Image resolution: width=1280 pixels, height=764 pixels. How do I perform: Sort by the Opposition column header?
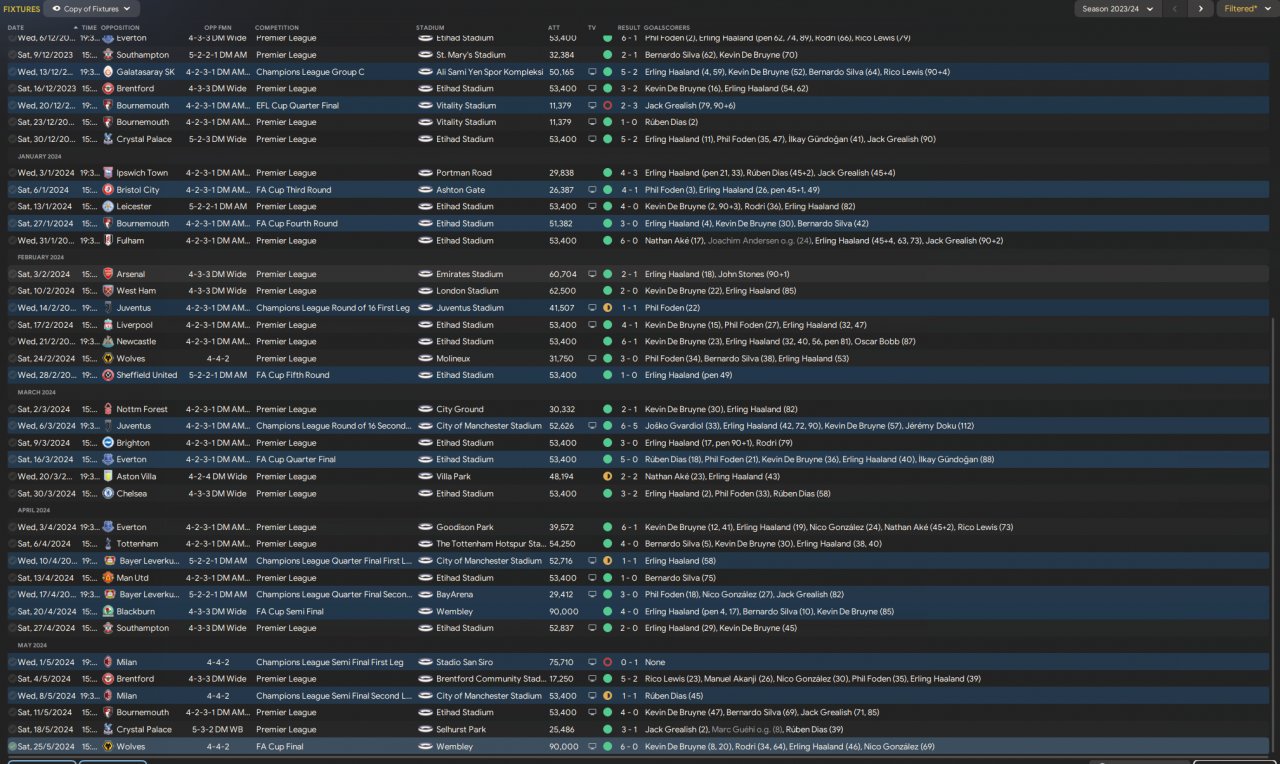[121, 27]
